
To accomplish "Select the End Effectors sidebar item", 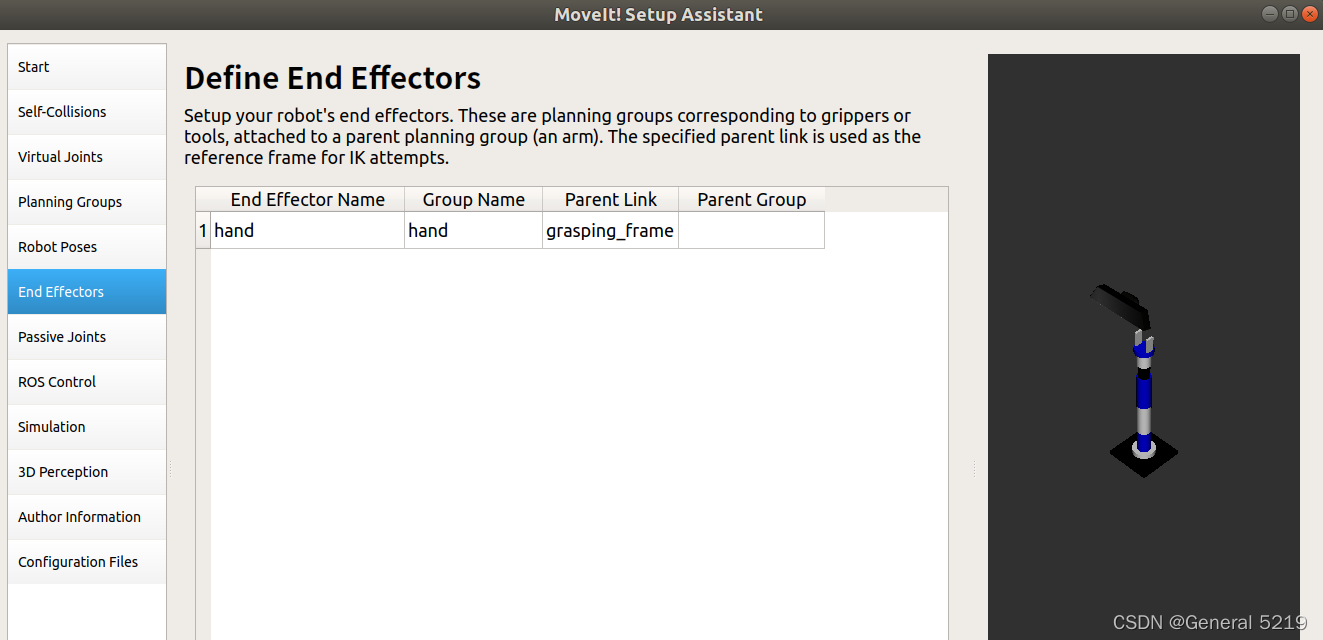I will tap(87, 292).
